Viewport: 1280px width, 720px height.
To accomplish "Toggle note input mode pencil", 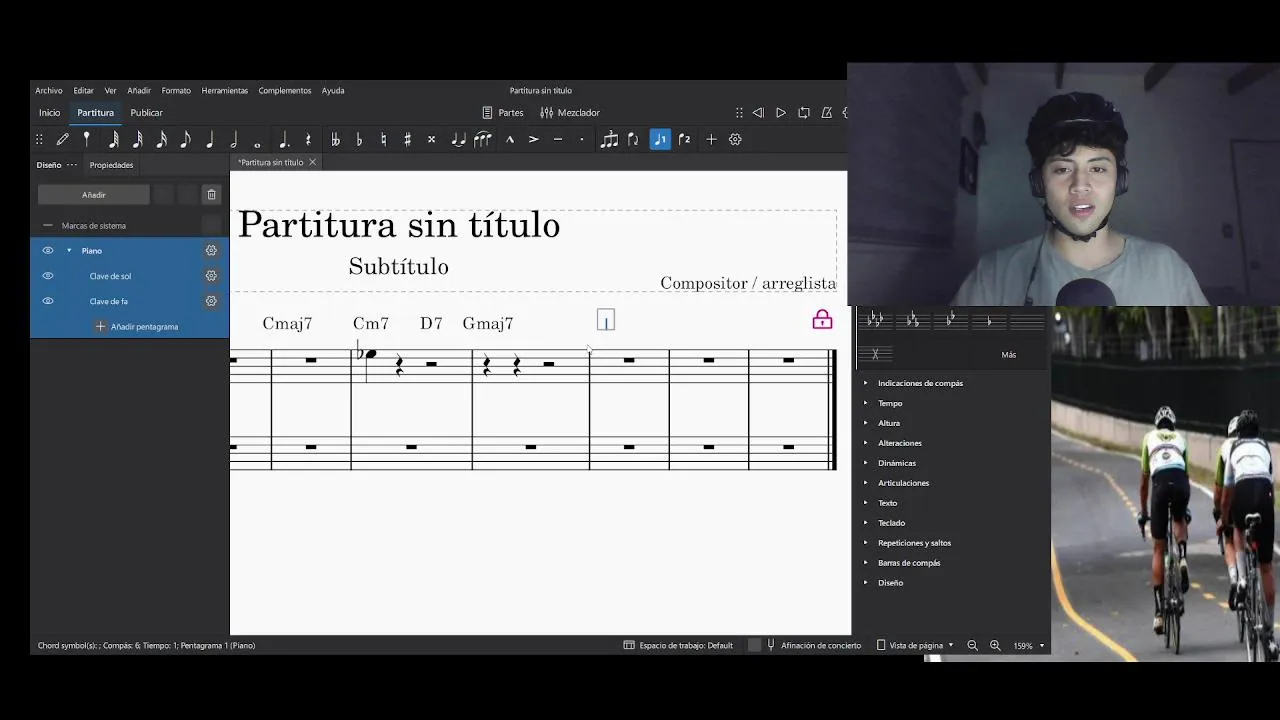I will [x=63, y=140].
